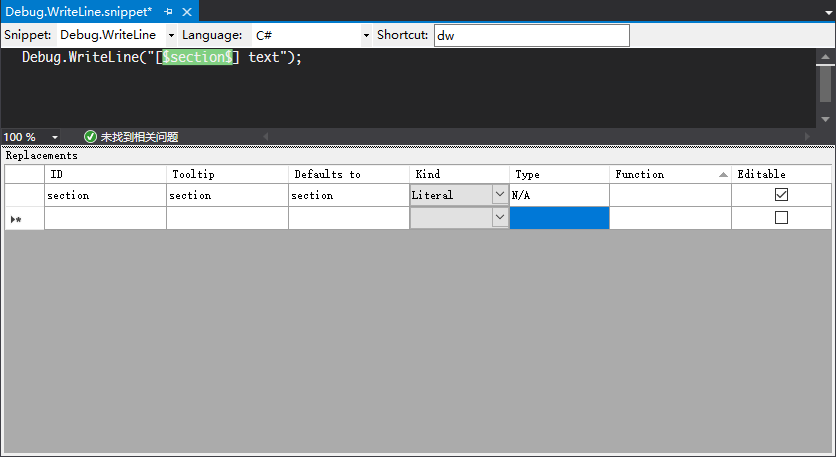Click the Shortcut input field containing dw

click(x=530, y=35)
